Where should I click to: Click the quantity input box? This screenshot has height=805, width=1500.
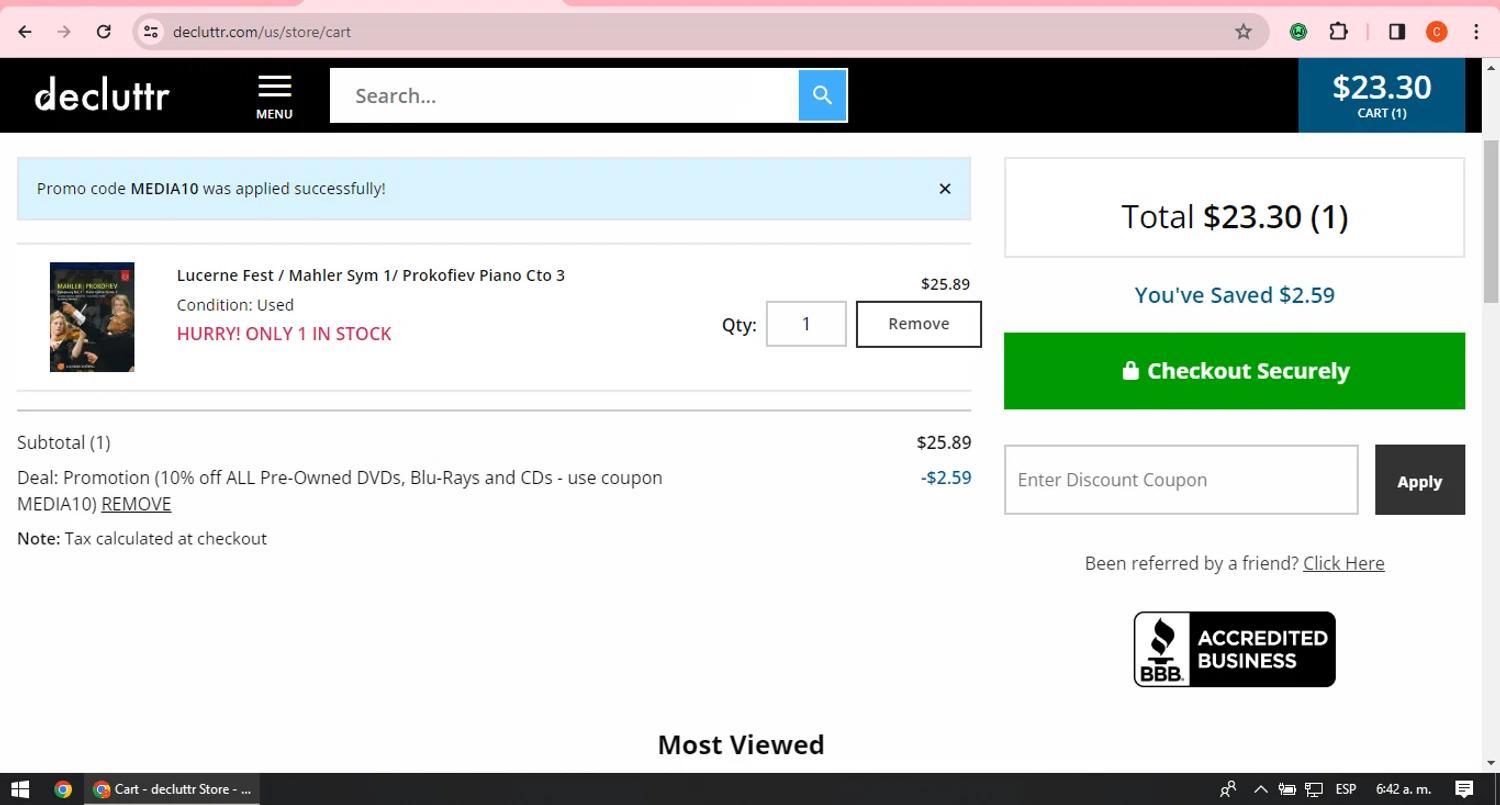806,324
